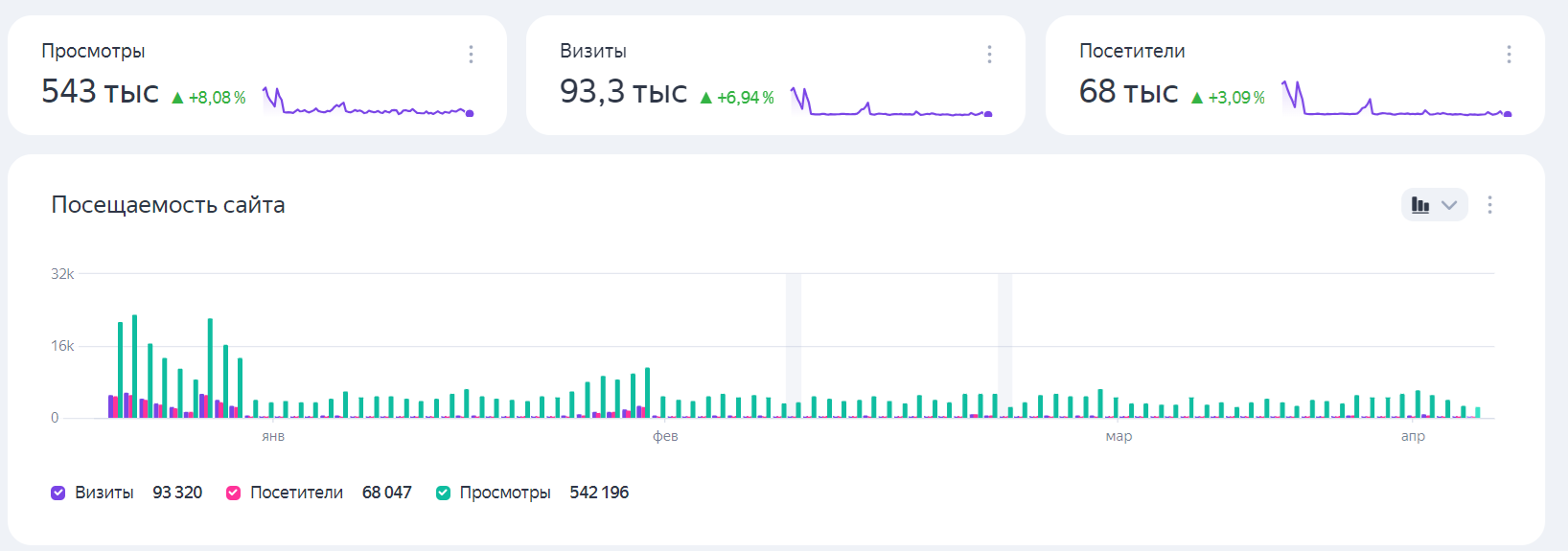Click the 542 196 legend total
Image resolution: width=1568 pixels, height=551 pixels.
tap(599, 493)
